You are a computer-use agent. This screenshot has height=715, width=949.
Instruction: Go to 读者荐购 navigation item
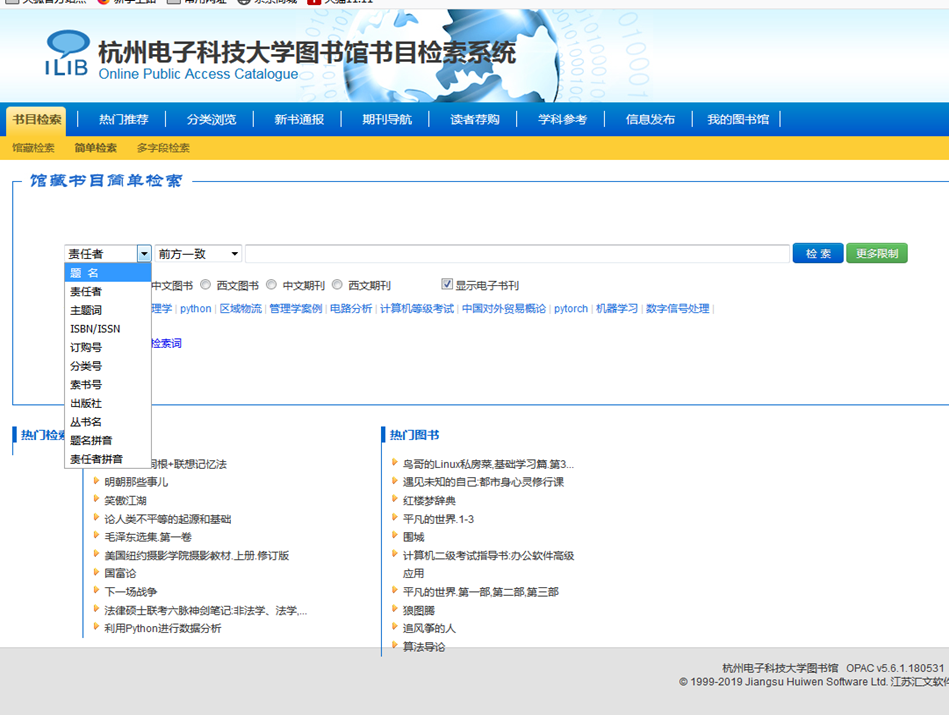474,119
